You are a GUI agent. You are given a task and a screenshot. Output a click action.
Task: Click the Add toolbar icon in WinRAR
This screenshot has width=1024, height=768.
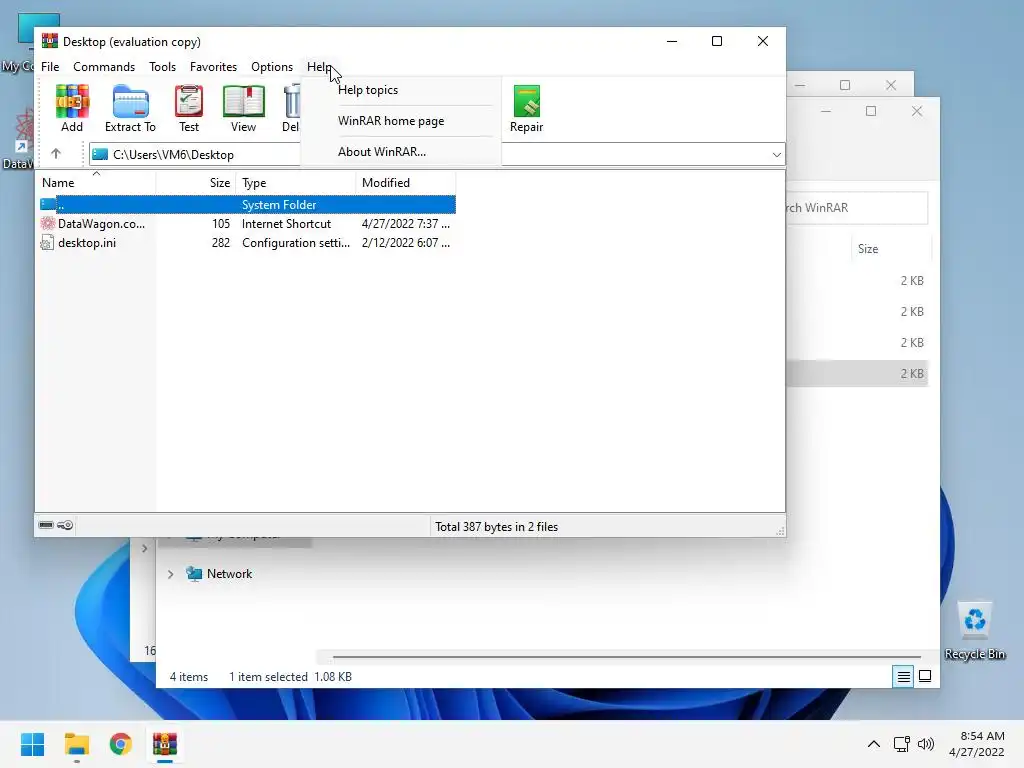[72, 102]
